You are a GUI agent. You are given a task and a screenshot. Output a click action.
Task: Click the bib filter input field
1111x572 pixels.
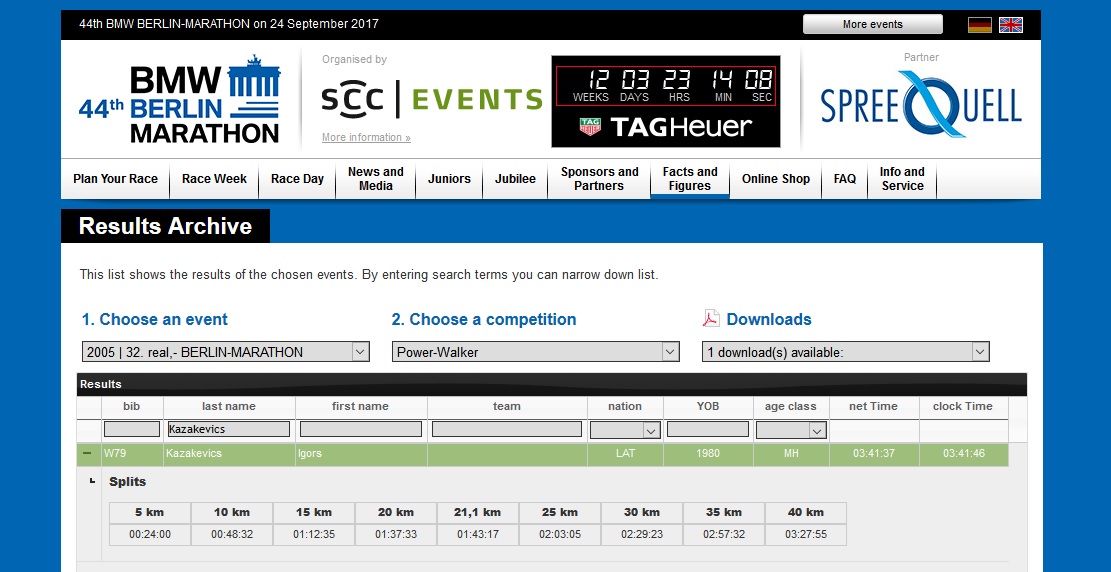(132, 429)
